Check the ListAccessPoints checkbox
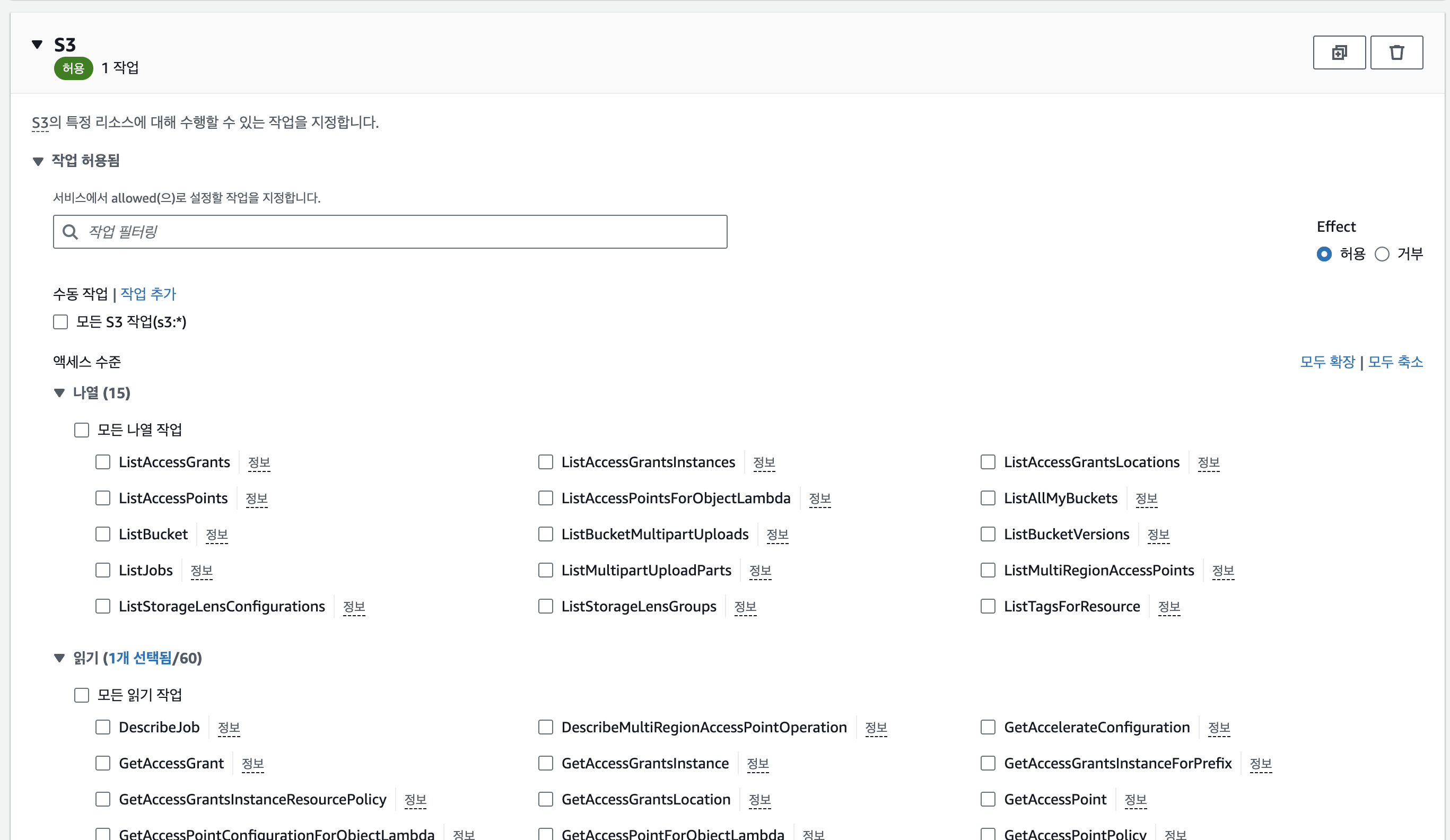1450x840 pixels. 103,498
